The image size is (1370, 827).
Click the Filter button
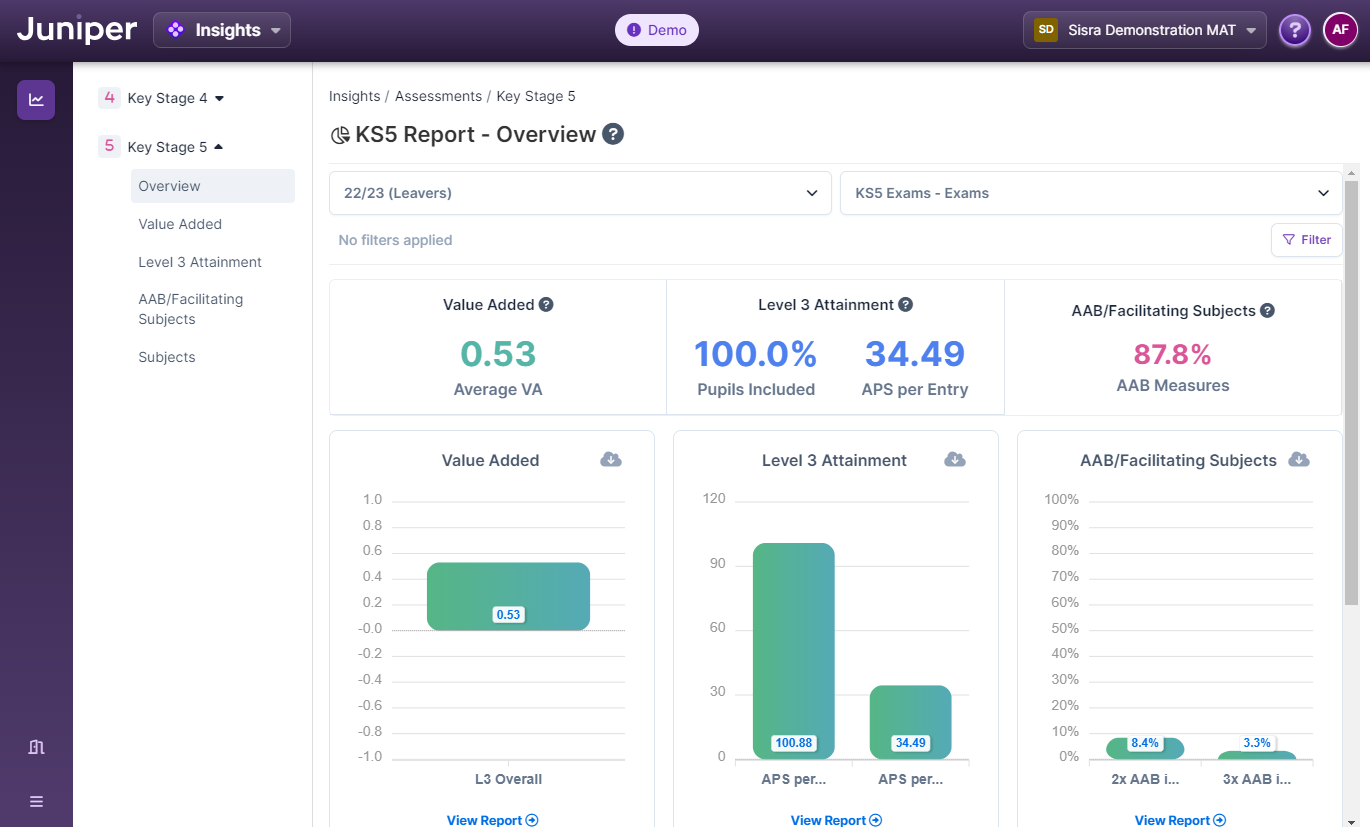1306,240
